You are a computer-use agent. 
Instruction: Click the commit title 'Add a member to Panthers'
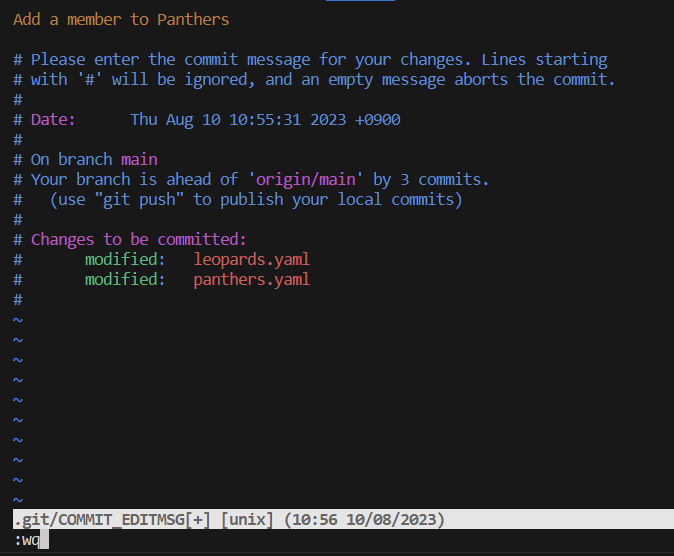pos(121,19)
